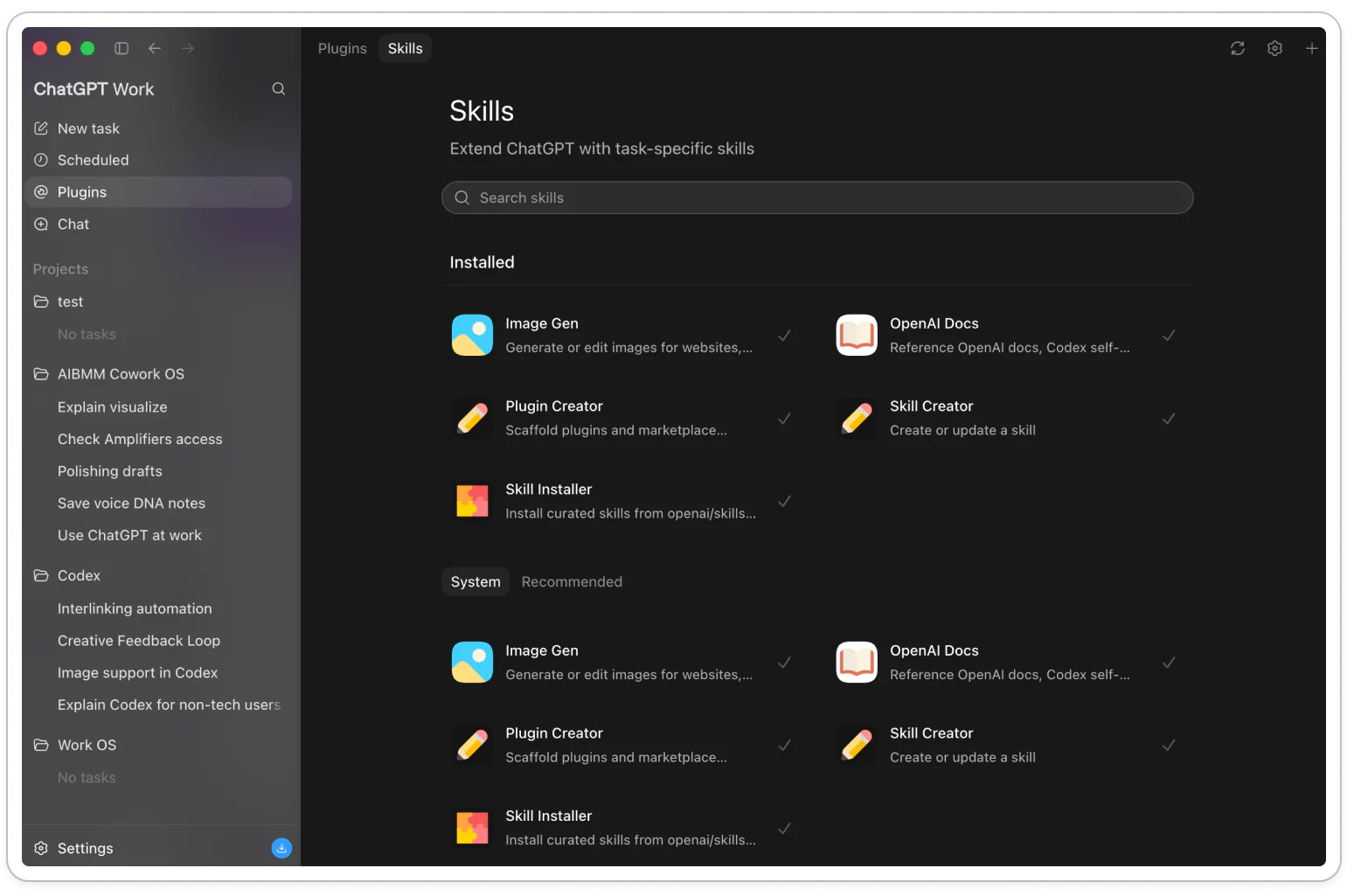The image size is (1354, 896).
Task: Click the Image Gen icon under System
Action: pyautogui.click(x=472, y=662)
